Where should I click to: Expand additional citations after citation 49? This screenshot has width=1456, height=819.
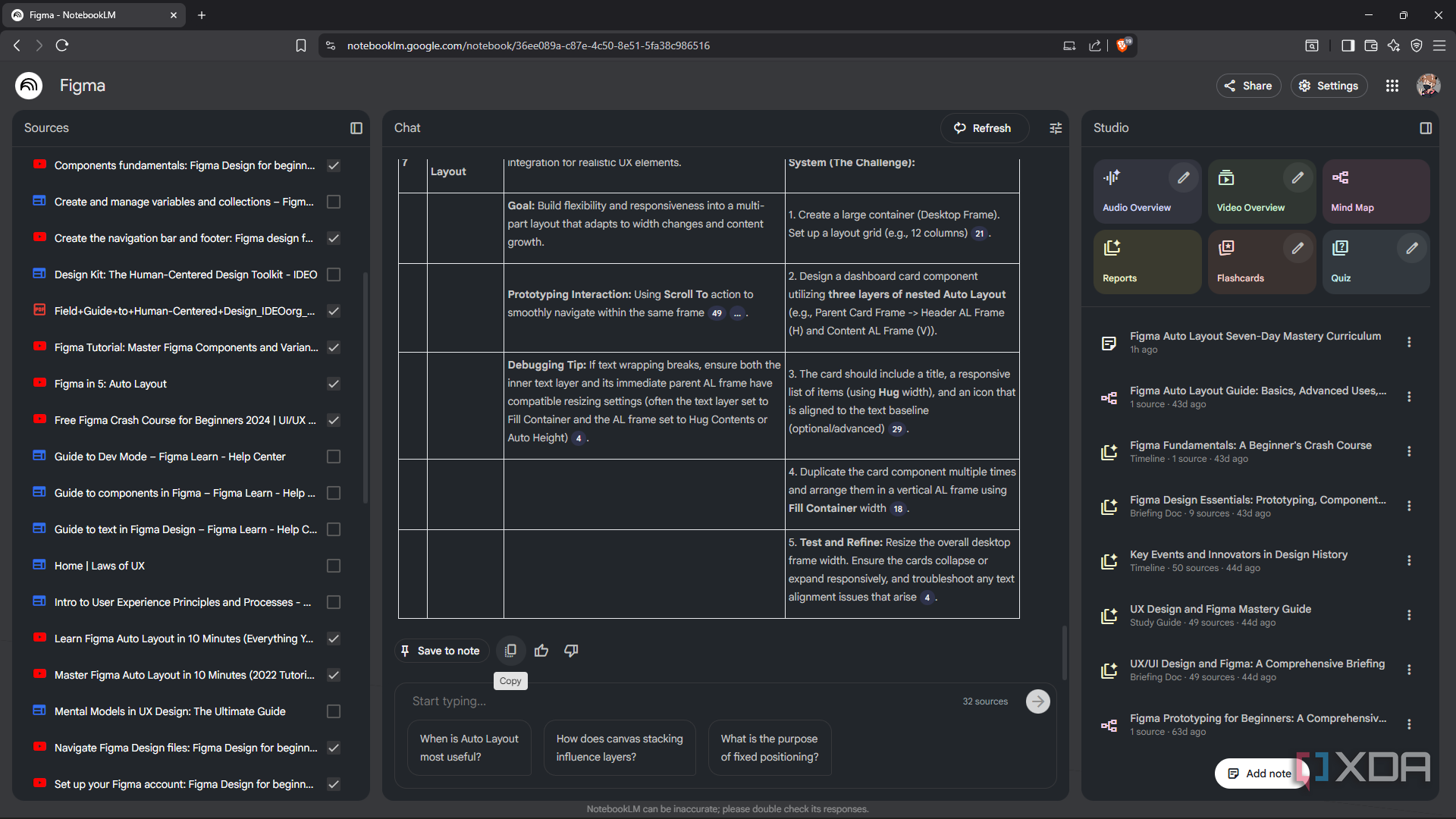737,313
